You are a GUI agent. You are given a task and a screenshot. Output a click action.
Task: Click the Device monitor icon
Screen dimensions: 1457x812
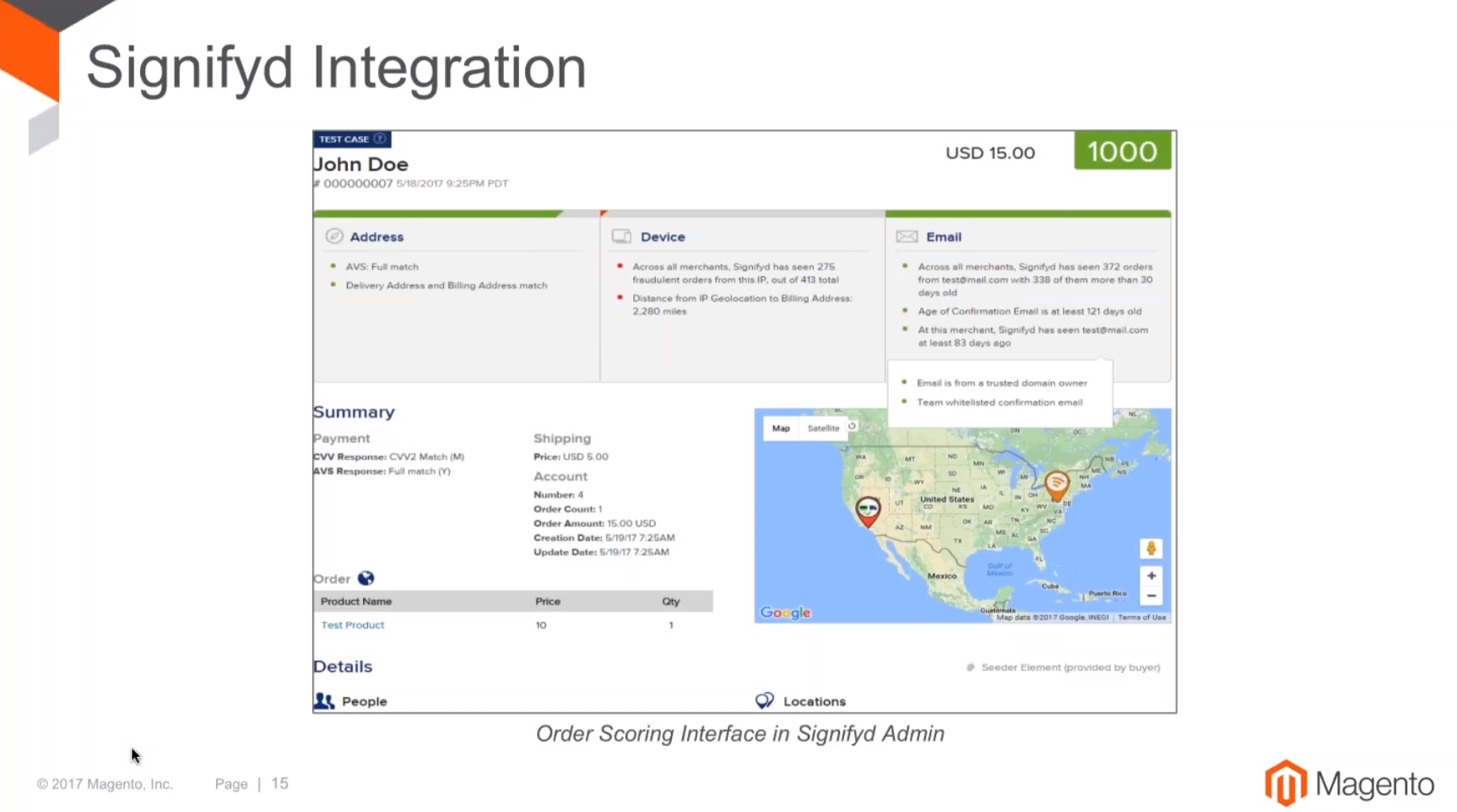click(x=621, y=236)
